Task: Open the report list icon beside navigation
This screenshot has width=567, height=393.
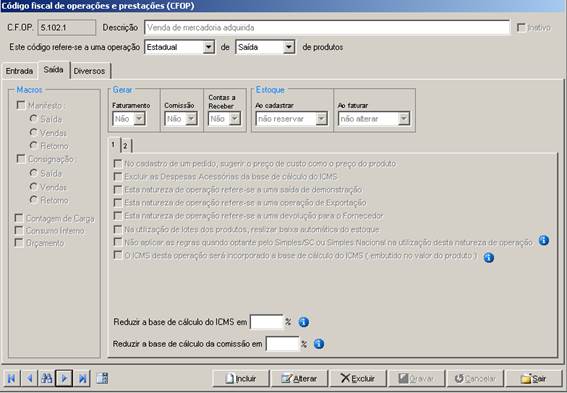Action: [102, 379]
